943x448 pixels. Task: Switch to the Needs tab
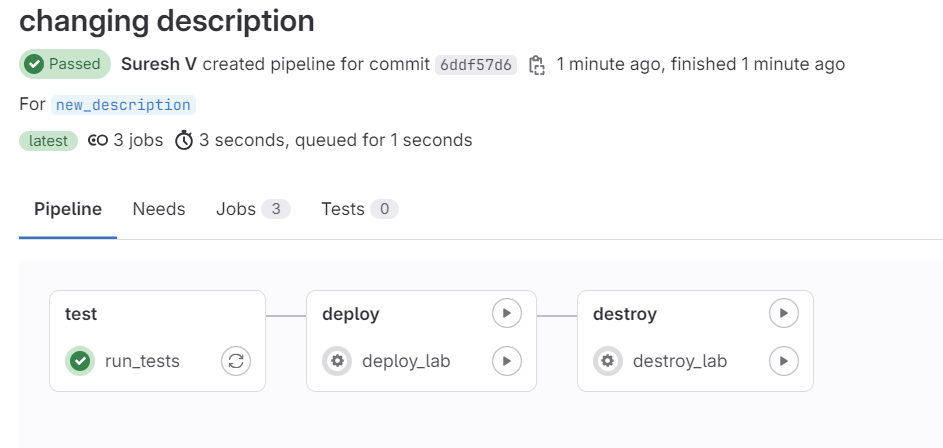click(x=159, y=209)
